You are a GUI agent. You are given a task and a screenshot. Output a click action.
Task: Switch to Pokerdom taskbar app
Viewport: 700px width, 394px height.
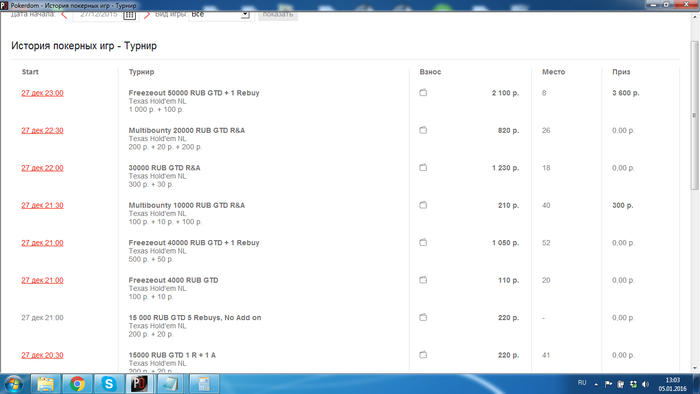[139, 384]
